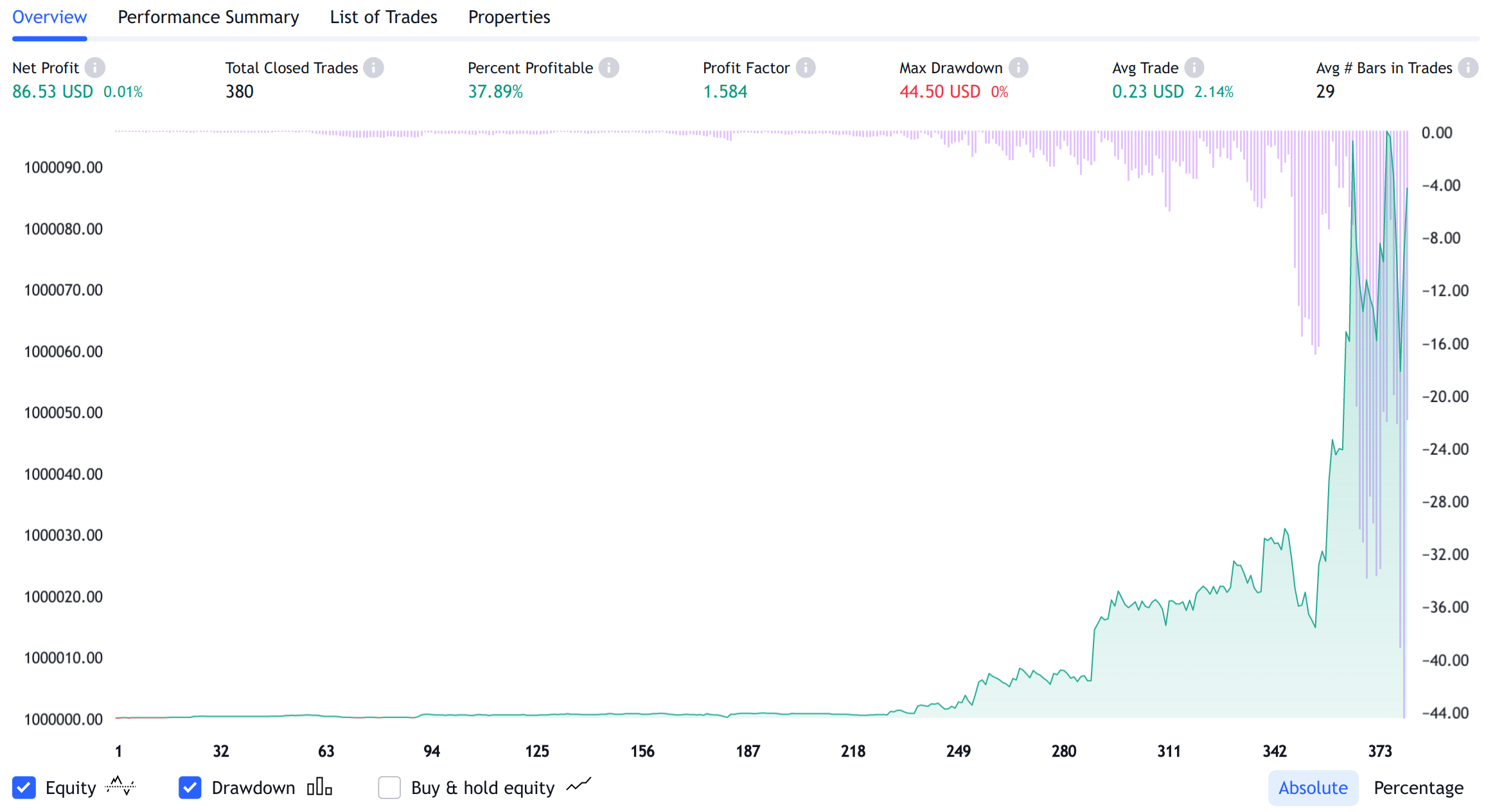Click the Net Profit info icon
The width and height of the screenshot is (1495, 812).
click(x=95, y=67)
